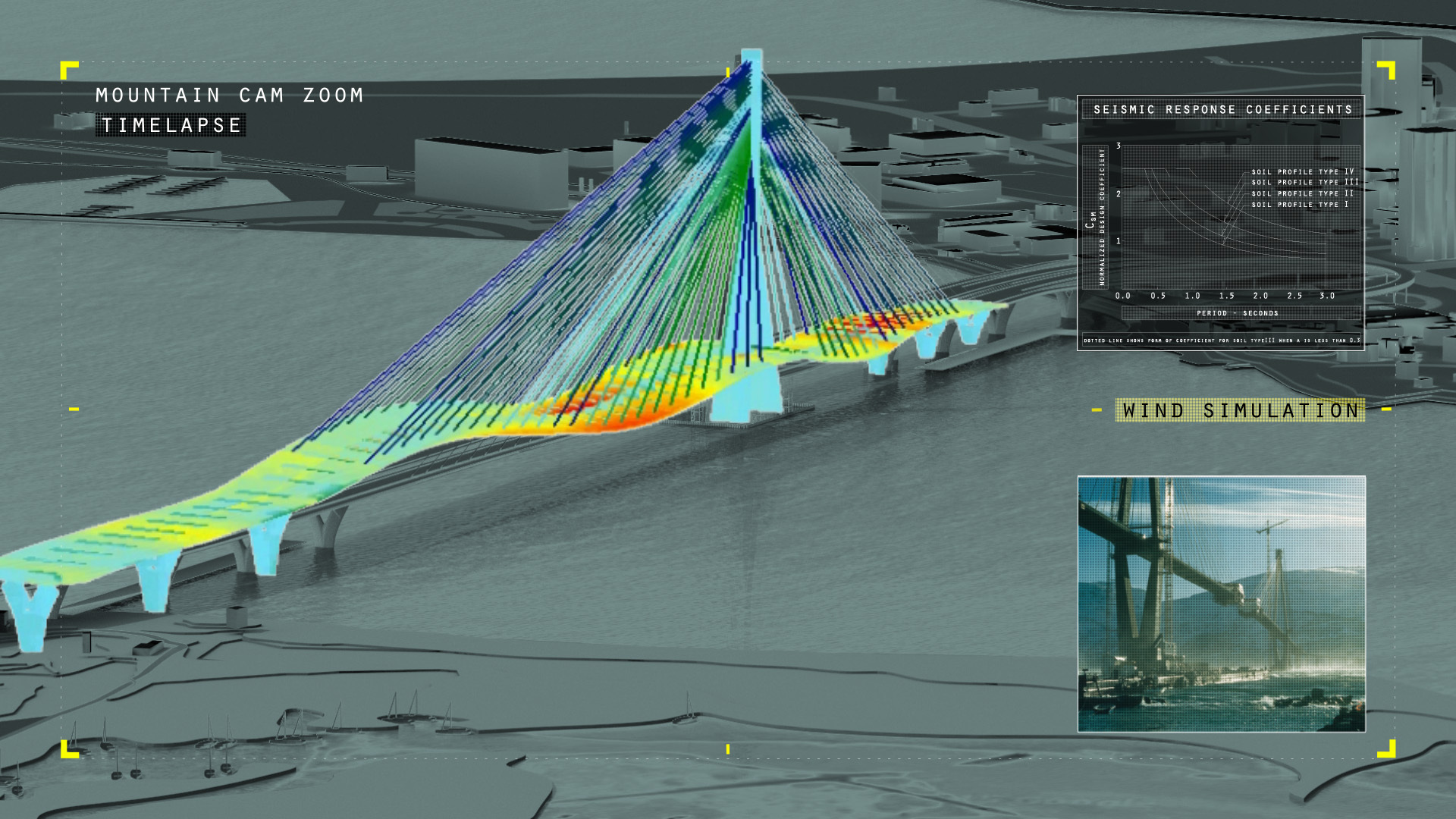Click the yellow tick marker beside WIND SIMULATION

click(x=1098, y=410)
